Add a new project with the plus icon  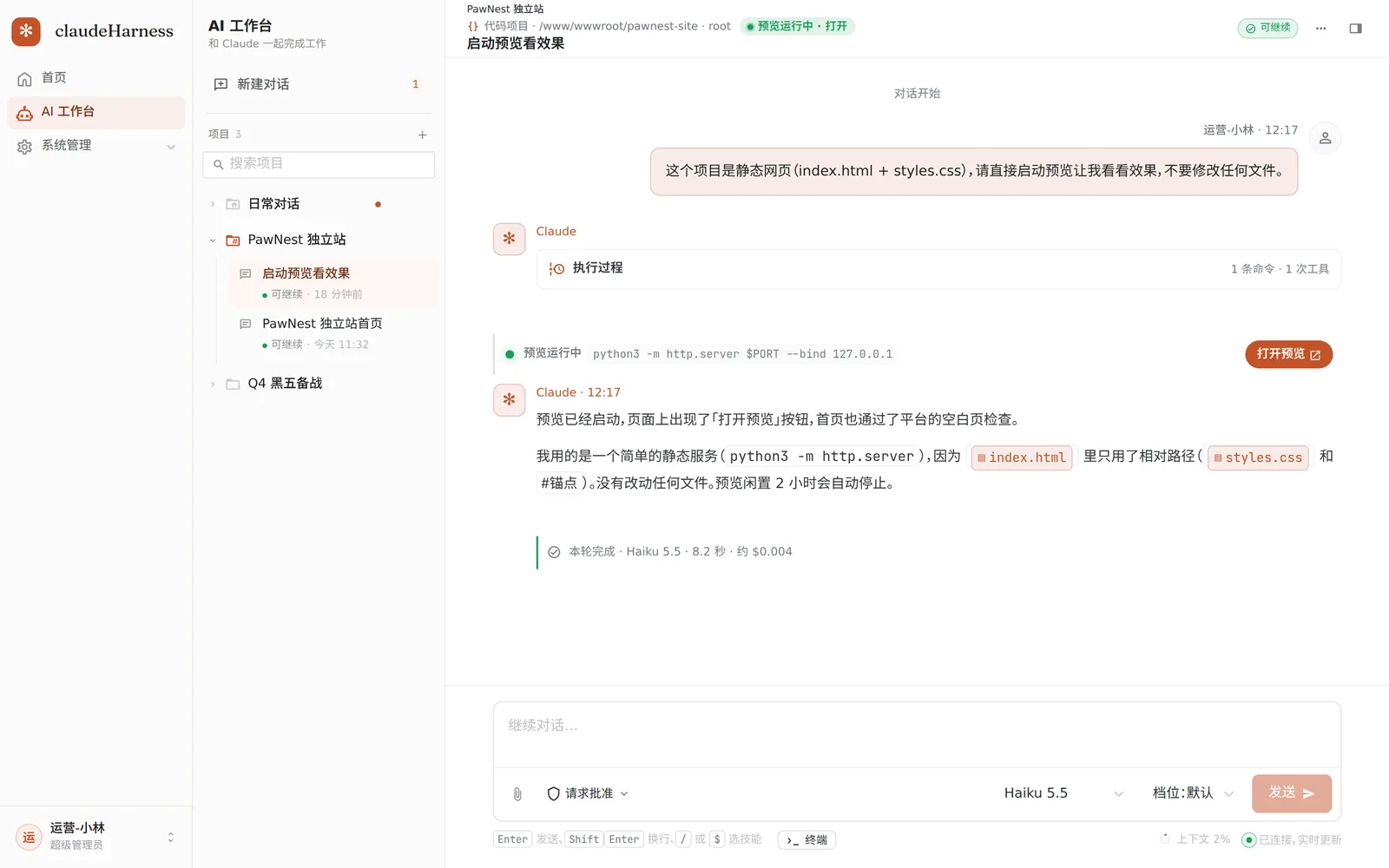[422, 135]
